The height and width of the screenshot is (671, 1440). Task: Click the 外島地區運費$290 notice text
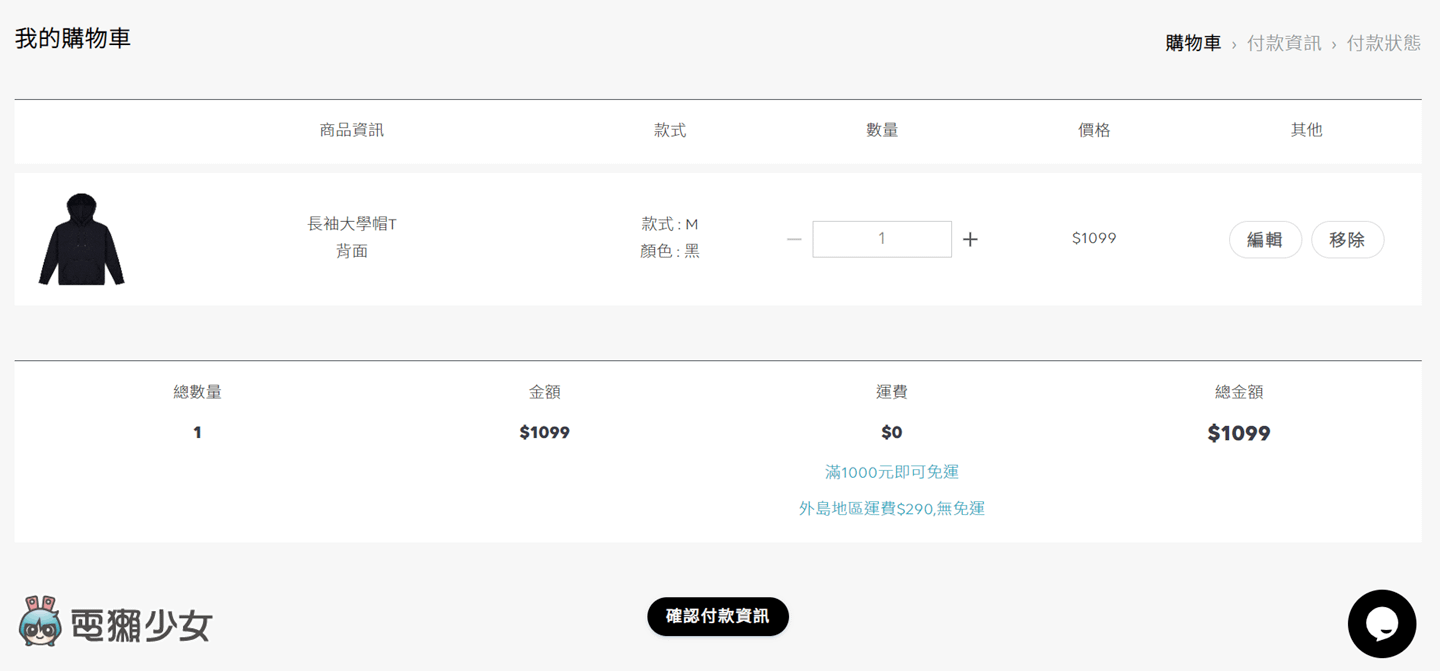coord(891,509)
